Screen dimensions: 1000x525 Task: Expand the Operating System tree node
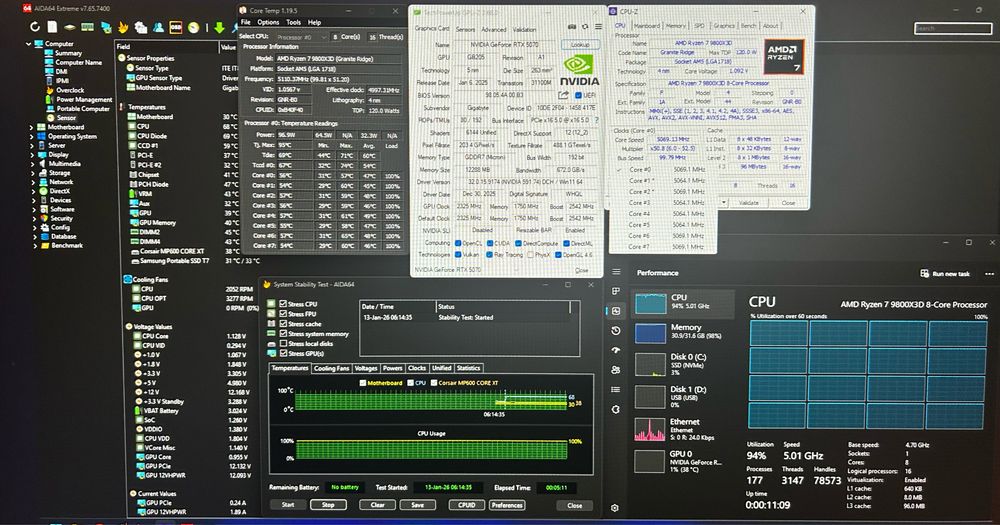point(32,136)
